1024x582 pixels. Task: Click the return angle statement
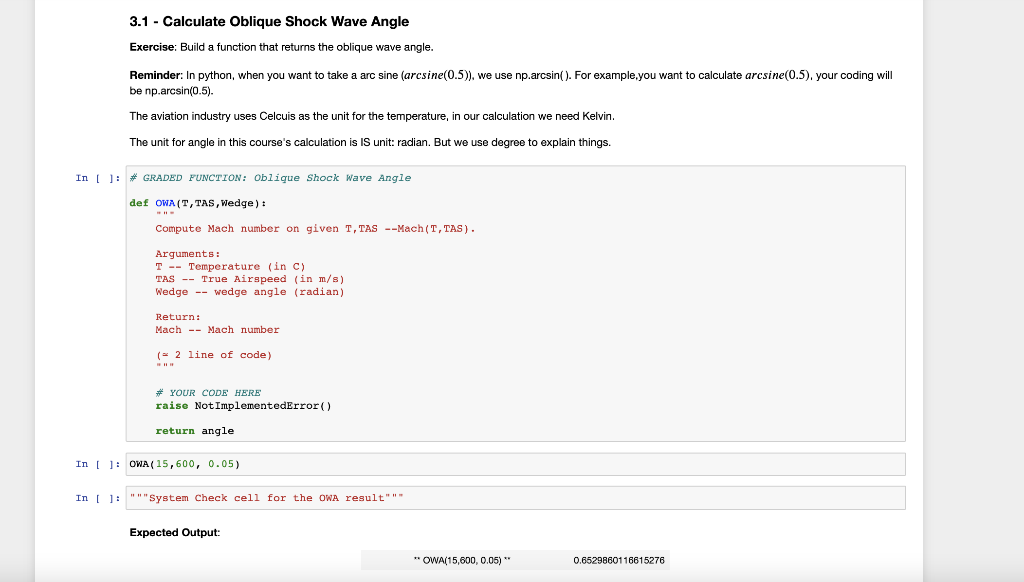(194, 430)
